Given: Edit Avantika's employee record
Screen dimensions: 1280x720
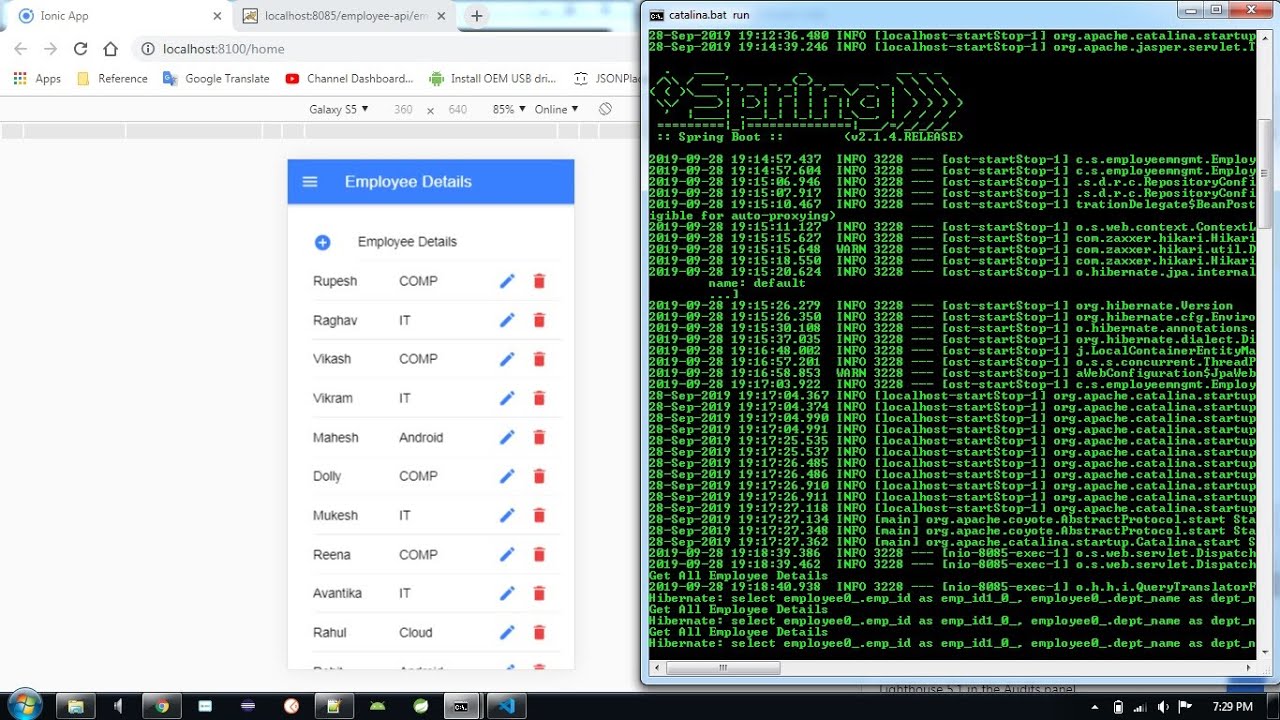Looking at the screenshot, I should [x=507, y=593].
